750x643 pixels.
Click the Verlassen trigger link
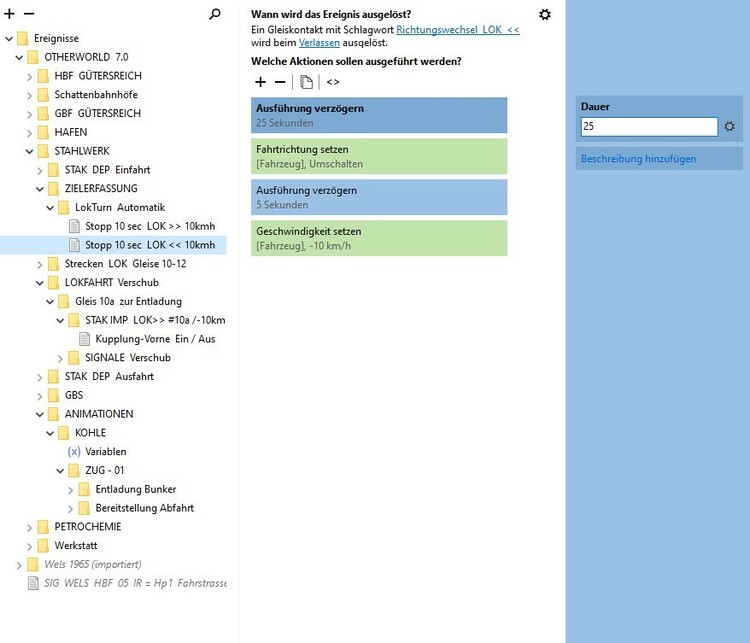pos(319,43)
